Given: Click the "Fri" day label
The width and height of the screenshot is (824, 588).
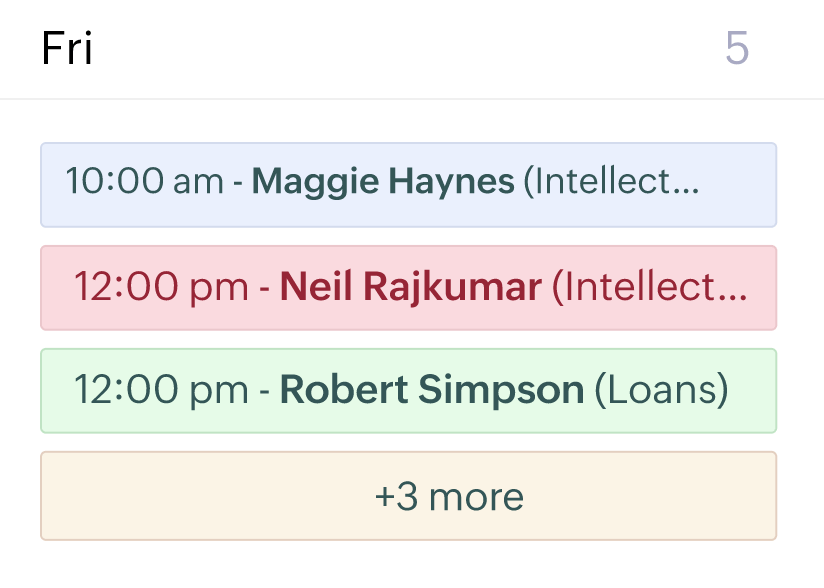Looking at the screenshot, I should click(x=67, y=49).
